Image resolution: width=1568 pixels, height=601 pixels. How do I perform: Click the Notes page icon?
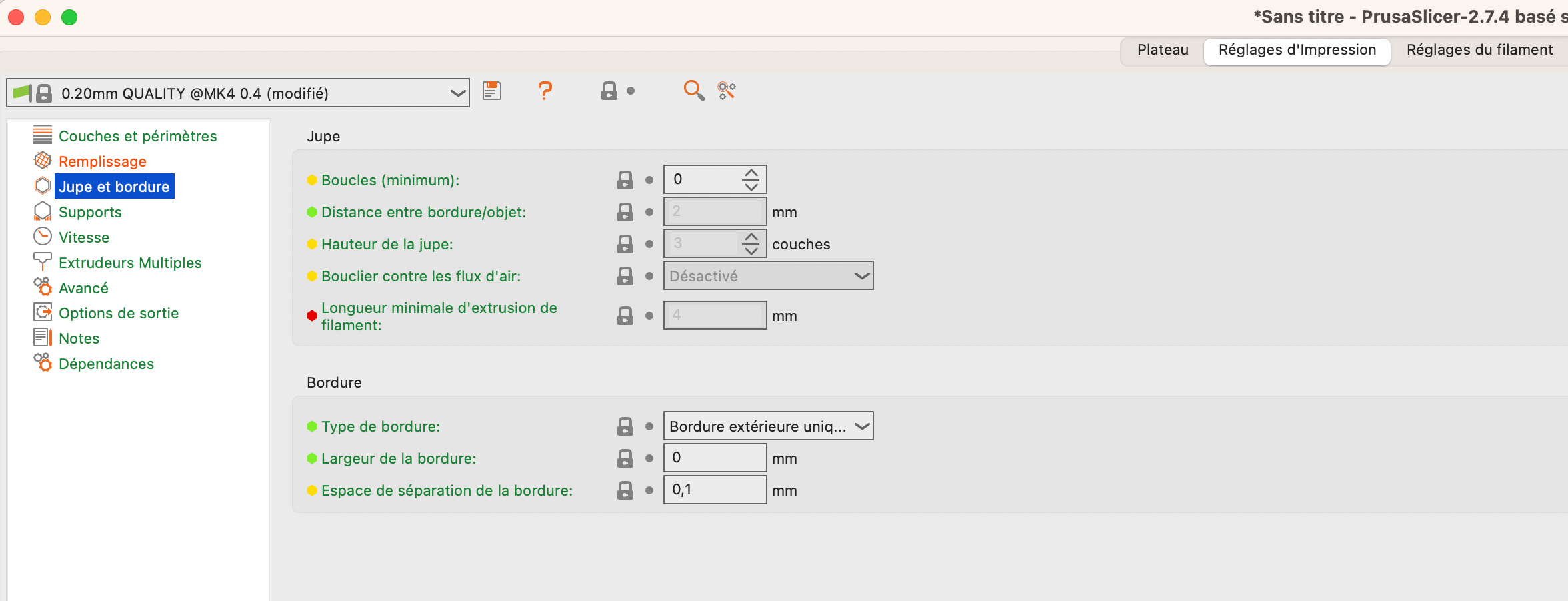pos(43,338)
